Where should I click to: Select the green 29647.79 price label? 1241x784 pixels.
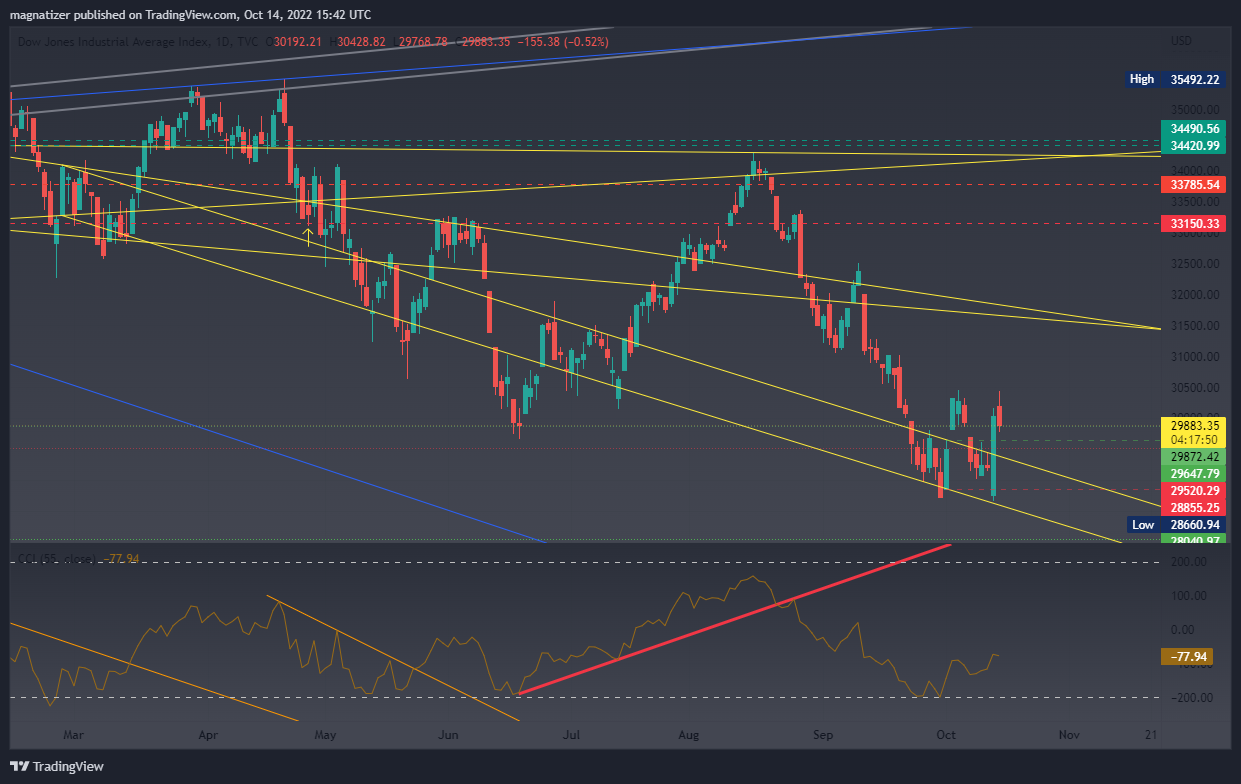[x=1195, y=473]
